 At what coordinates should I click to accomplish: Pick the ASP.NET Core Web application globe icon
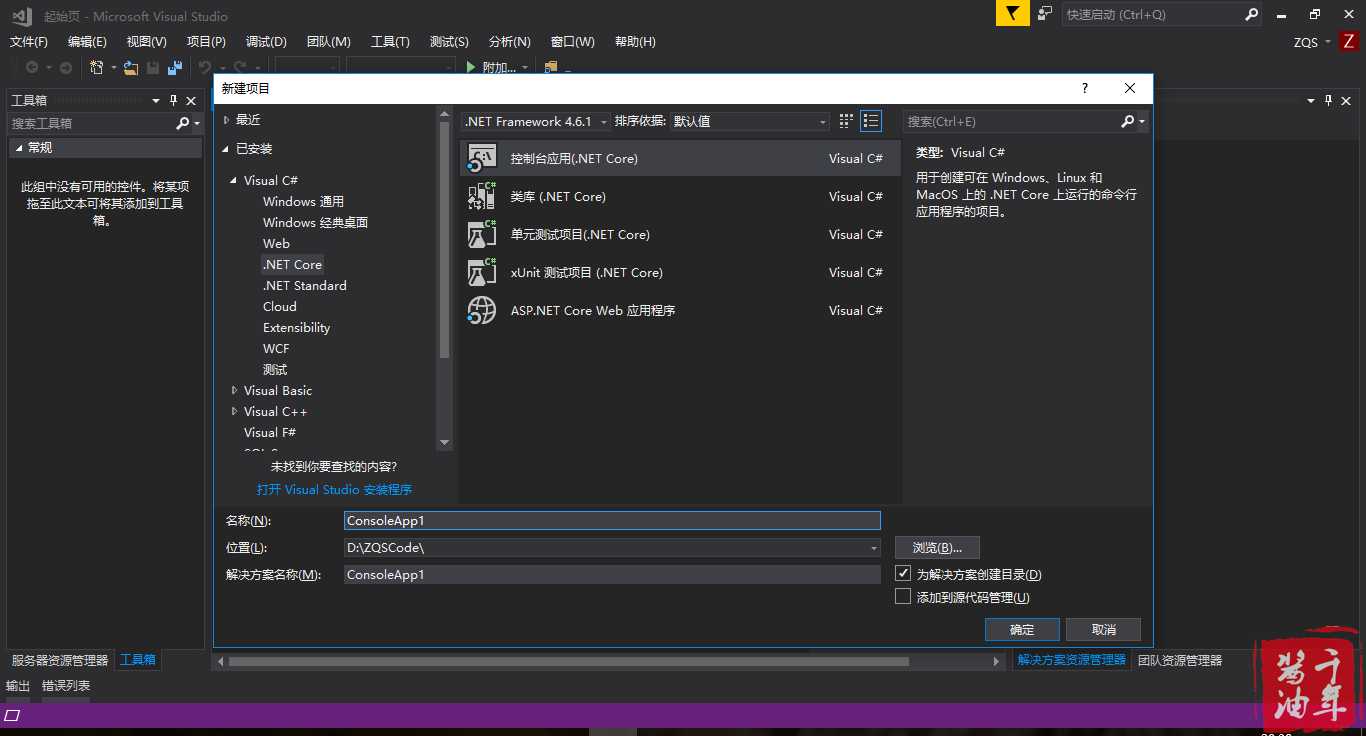[482, 311]
